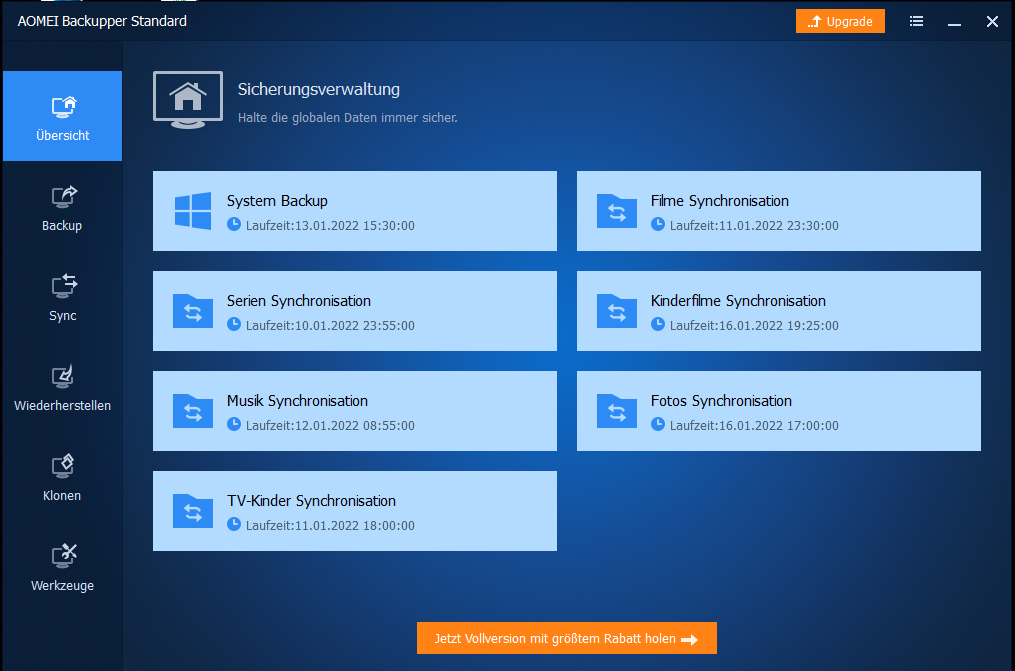
Task: Click the sync folder icon of Musik Synchronisation
Action: [193, 411]
